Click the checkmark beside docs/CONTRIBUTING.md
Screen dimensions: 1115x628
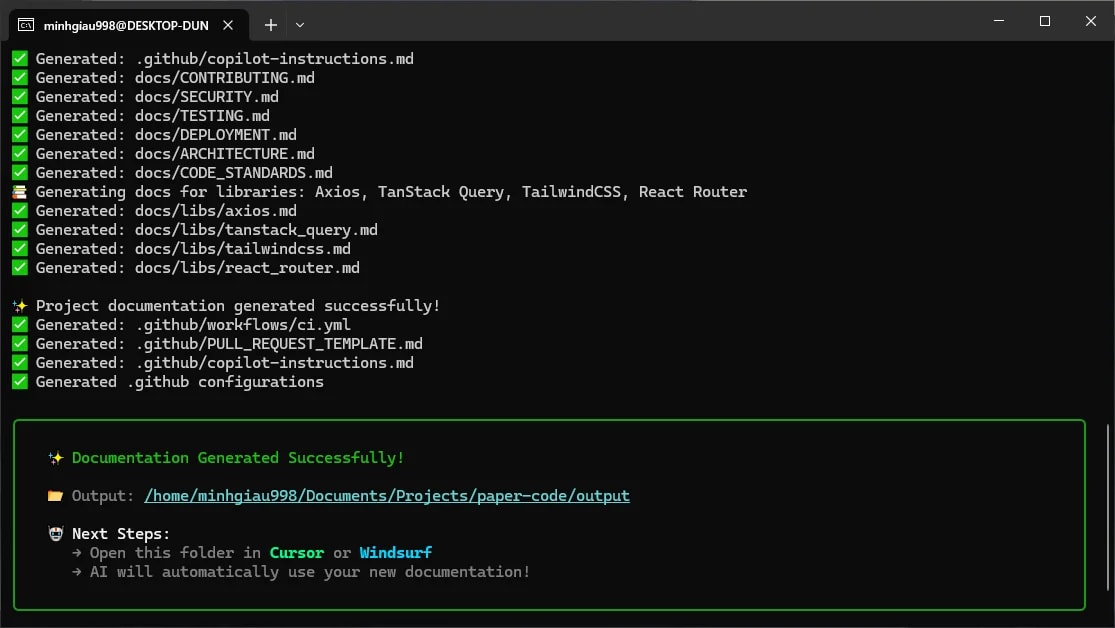(x=19, y=77)
